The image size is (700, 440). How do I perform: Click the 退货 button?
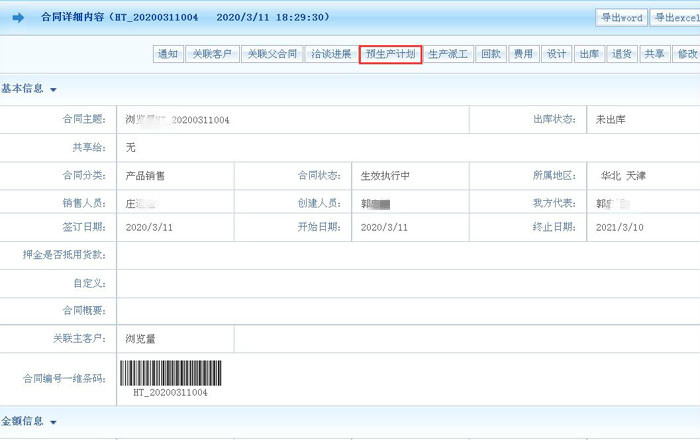tap(622, 54)
